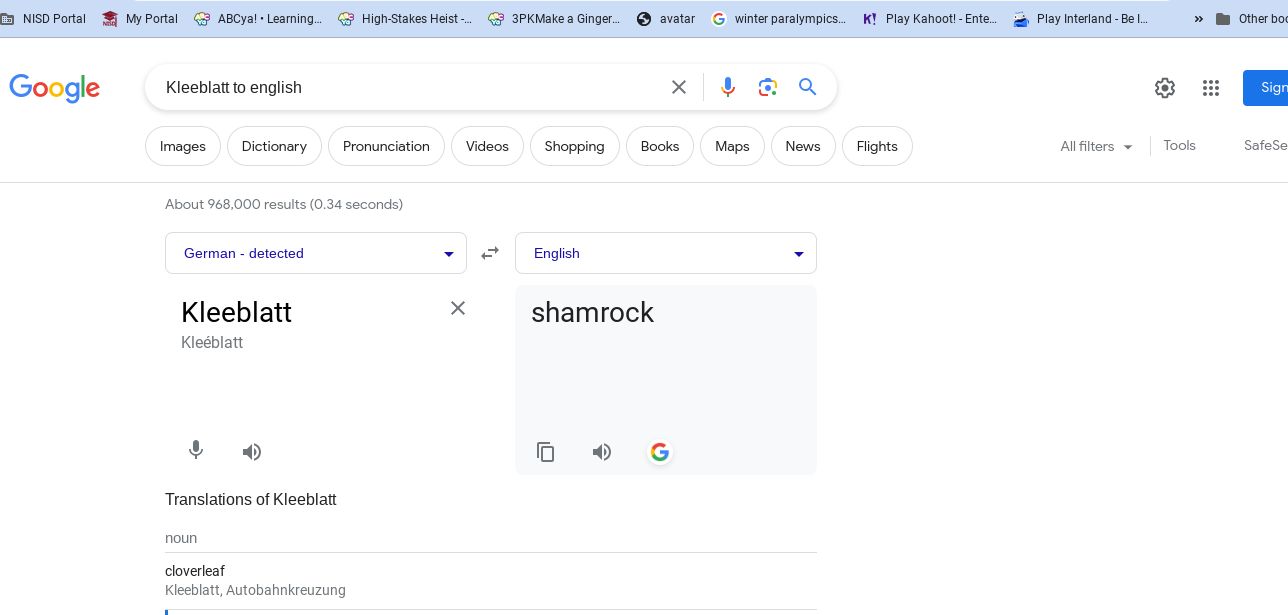The image size is (1288, 615).
Task: Open Google settings gear
Action: [x=1165, y=88]
